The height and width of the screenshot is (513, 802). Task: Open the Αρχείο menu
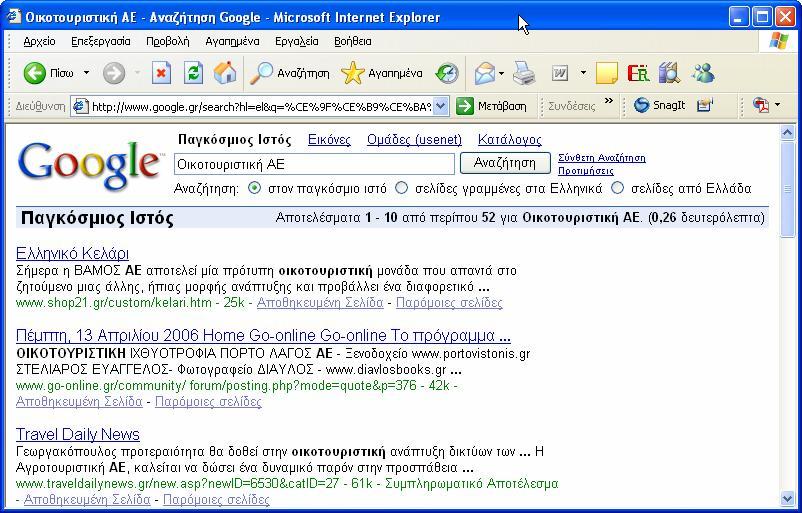pos(39,41)
